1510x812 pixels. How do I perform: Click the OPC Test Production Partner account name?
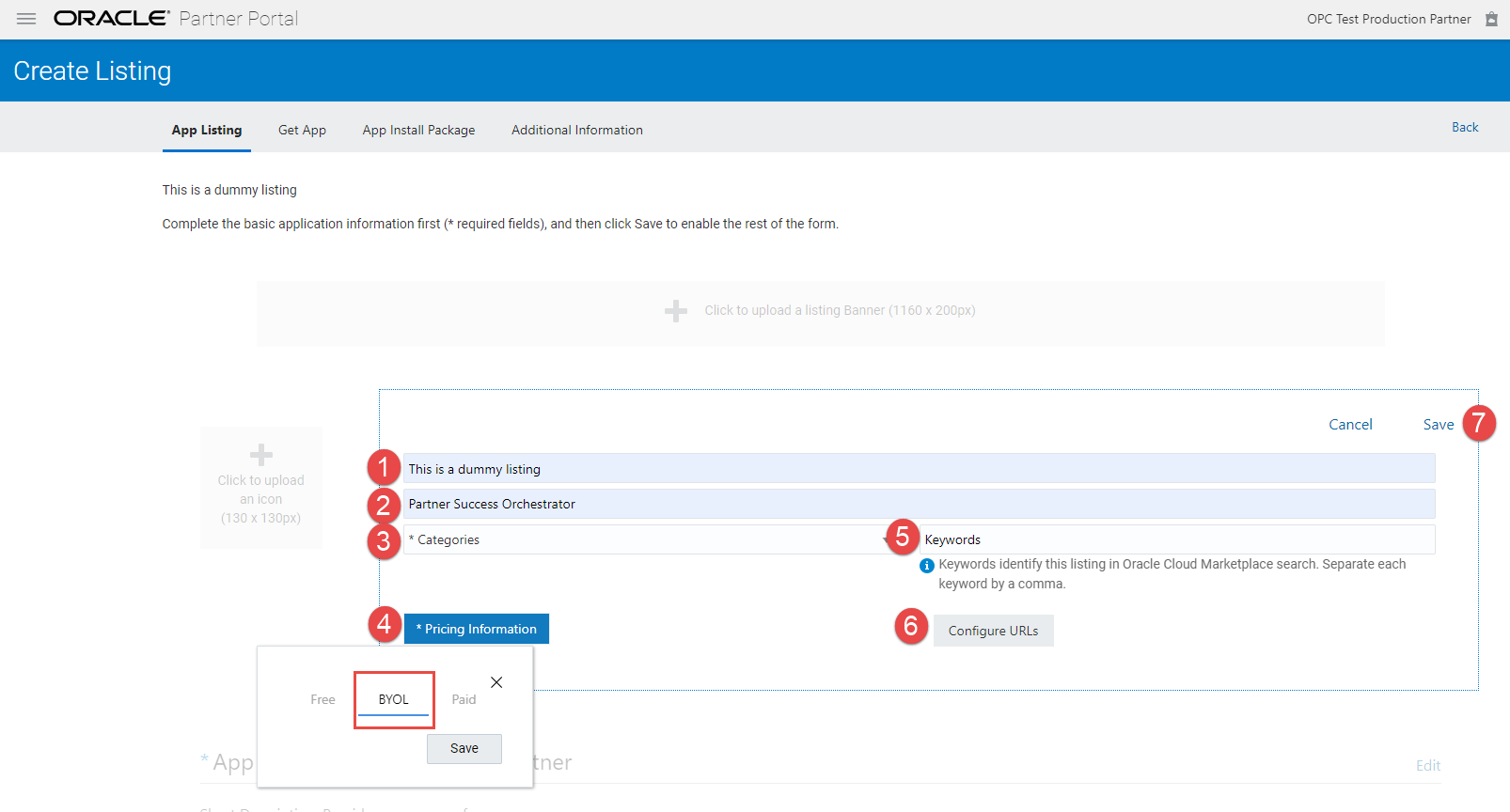pyautogui.click(x=1389, y=19)
